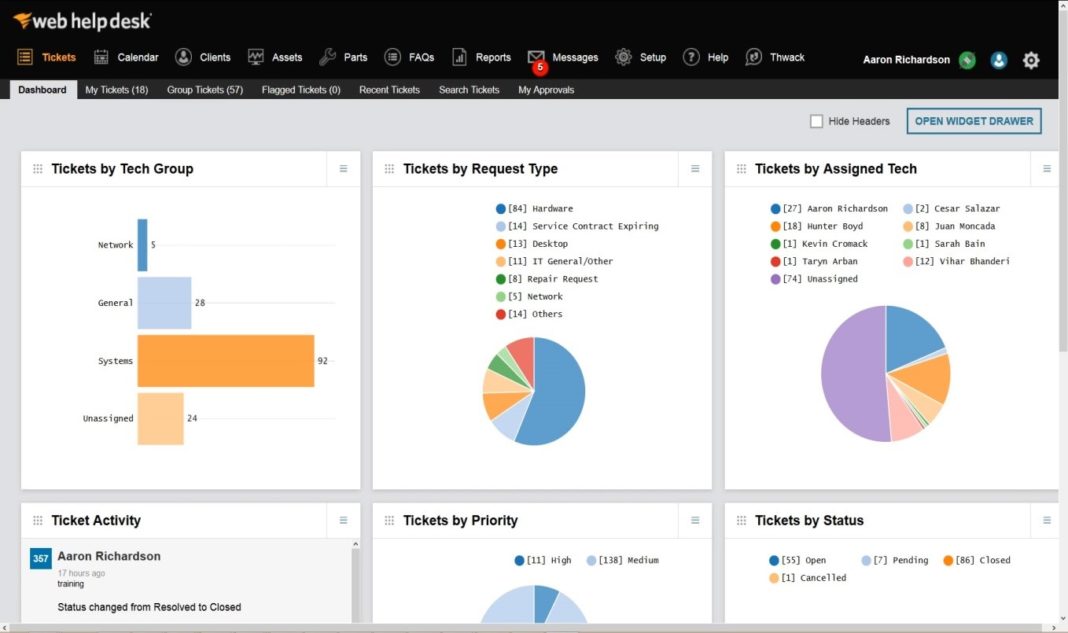Viewport: 1068px width, 633px height.
Task: Click the Ticket Activity scrollbar
Action: [x=356, y=580]
